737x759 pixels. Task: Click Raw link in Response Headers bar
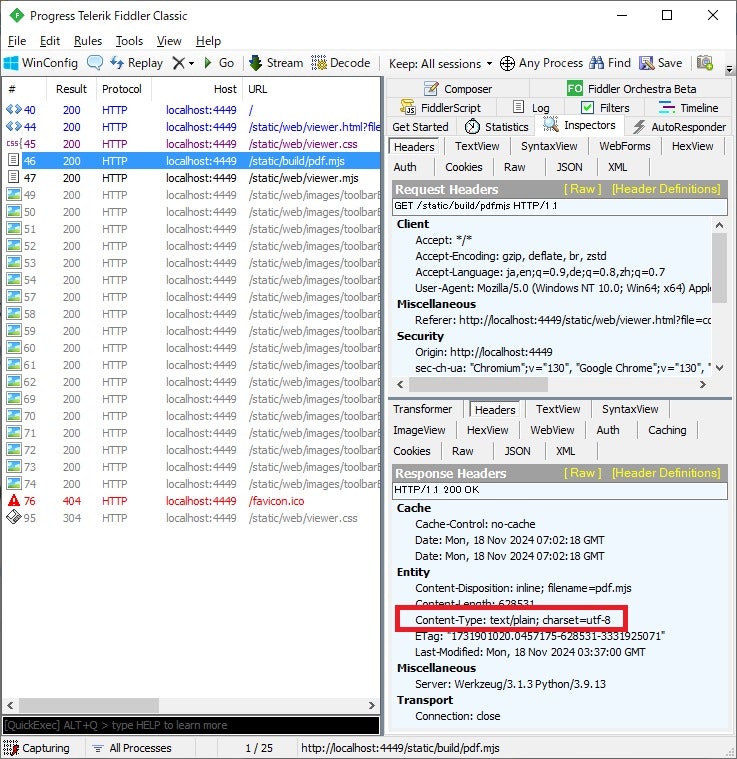point(583,473)
